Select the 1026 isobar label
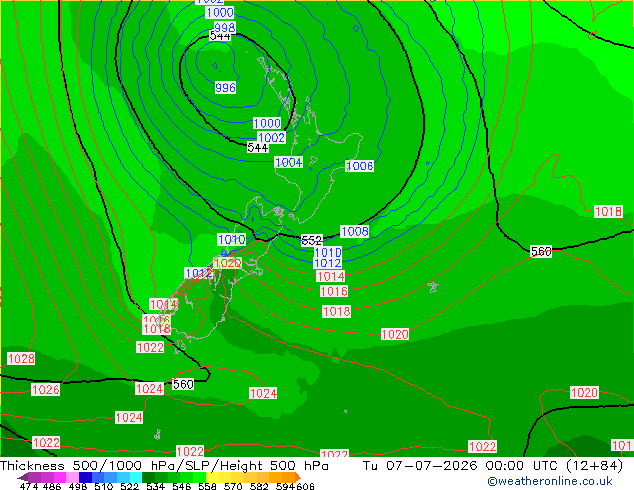634x490 pixels. pyautogui.click(x=46, y=389)
